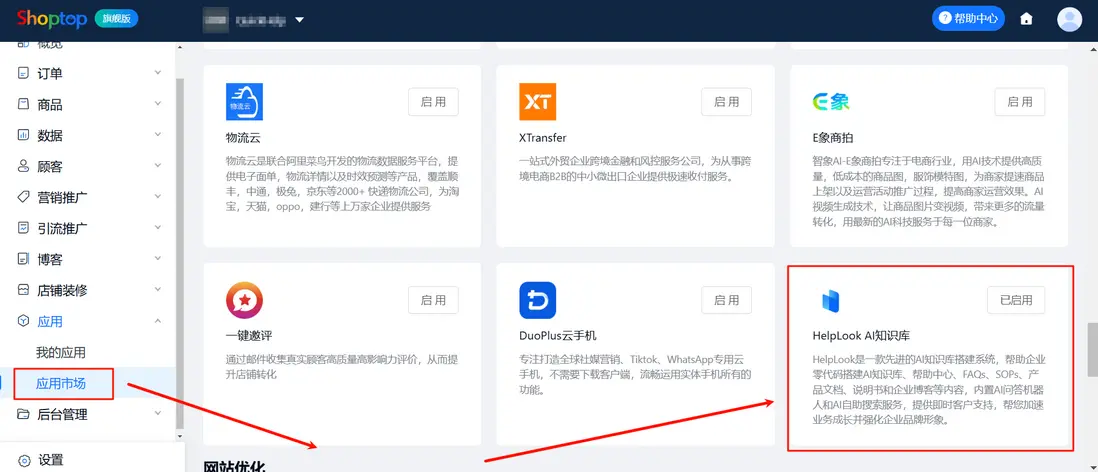The width and height of the screenshot is (1098, 472).
Task: Click the E象商拍 card title
Action: (x=833, y=137)
